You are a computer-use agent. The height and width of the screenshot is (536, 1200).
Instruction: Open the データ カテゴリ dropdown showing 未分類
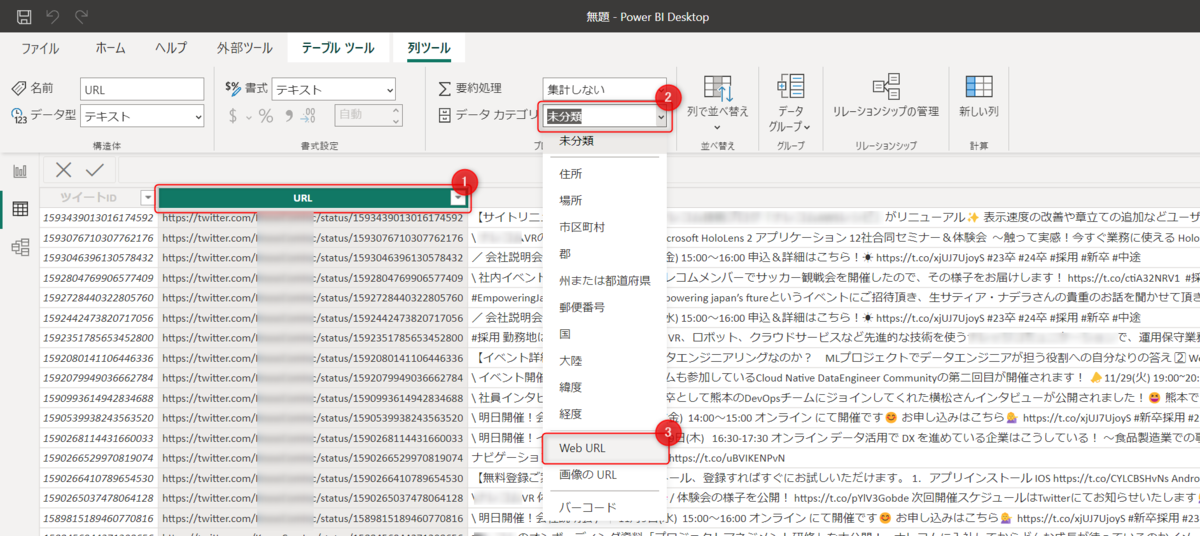[x=604, y=116]
